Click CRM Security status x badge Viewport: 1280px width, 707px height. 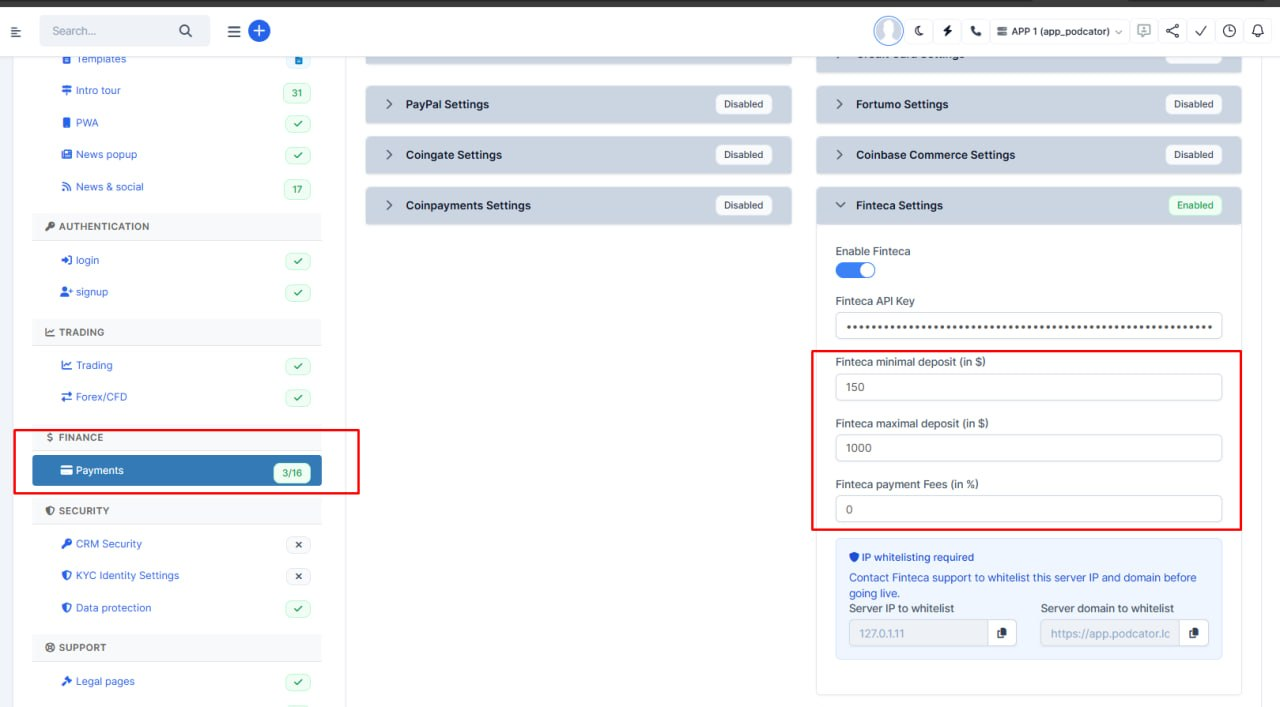[298, 545]
